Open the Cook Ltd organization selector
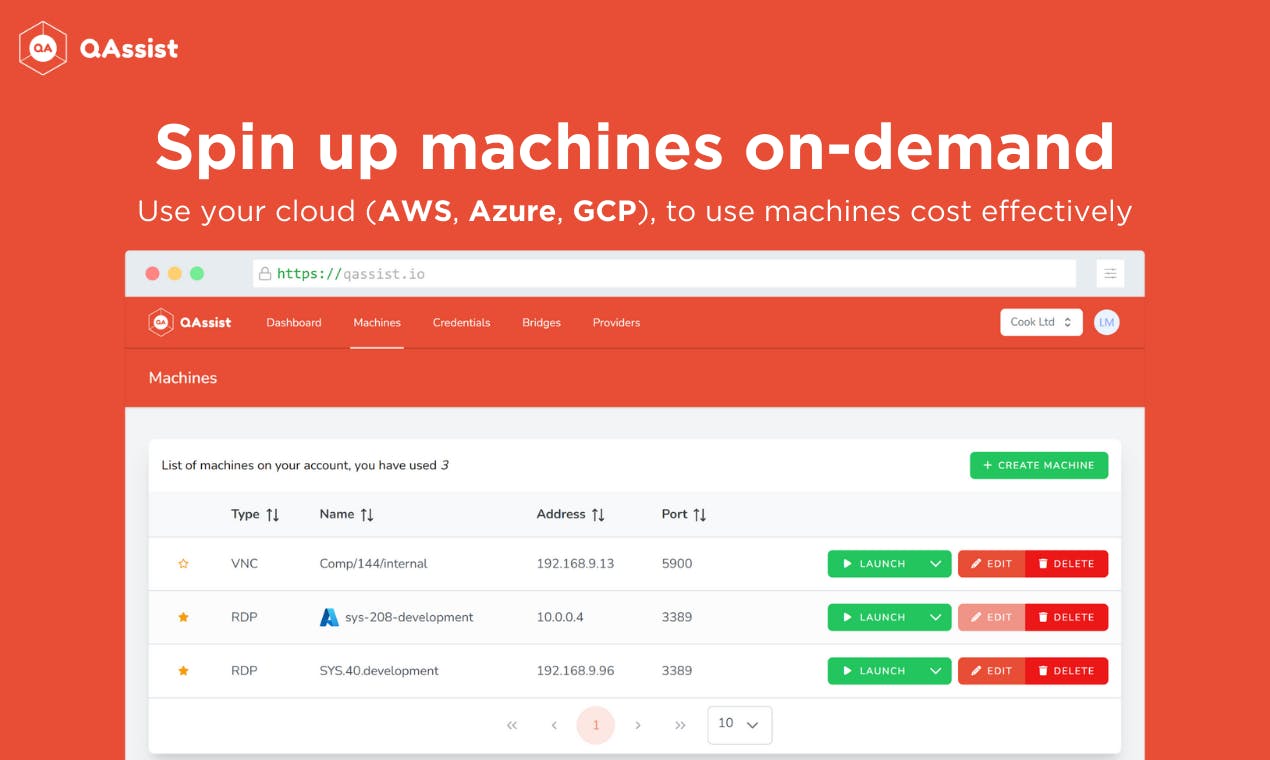1270x760 pixels. 1041,322
